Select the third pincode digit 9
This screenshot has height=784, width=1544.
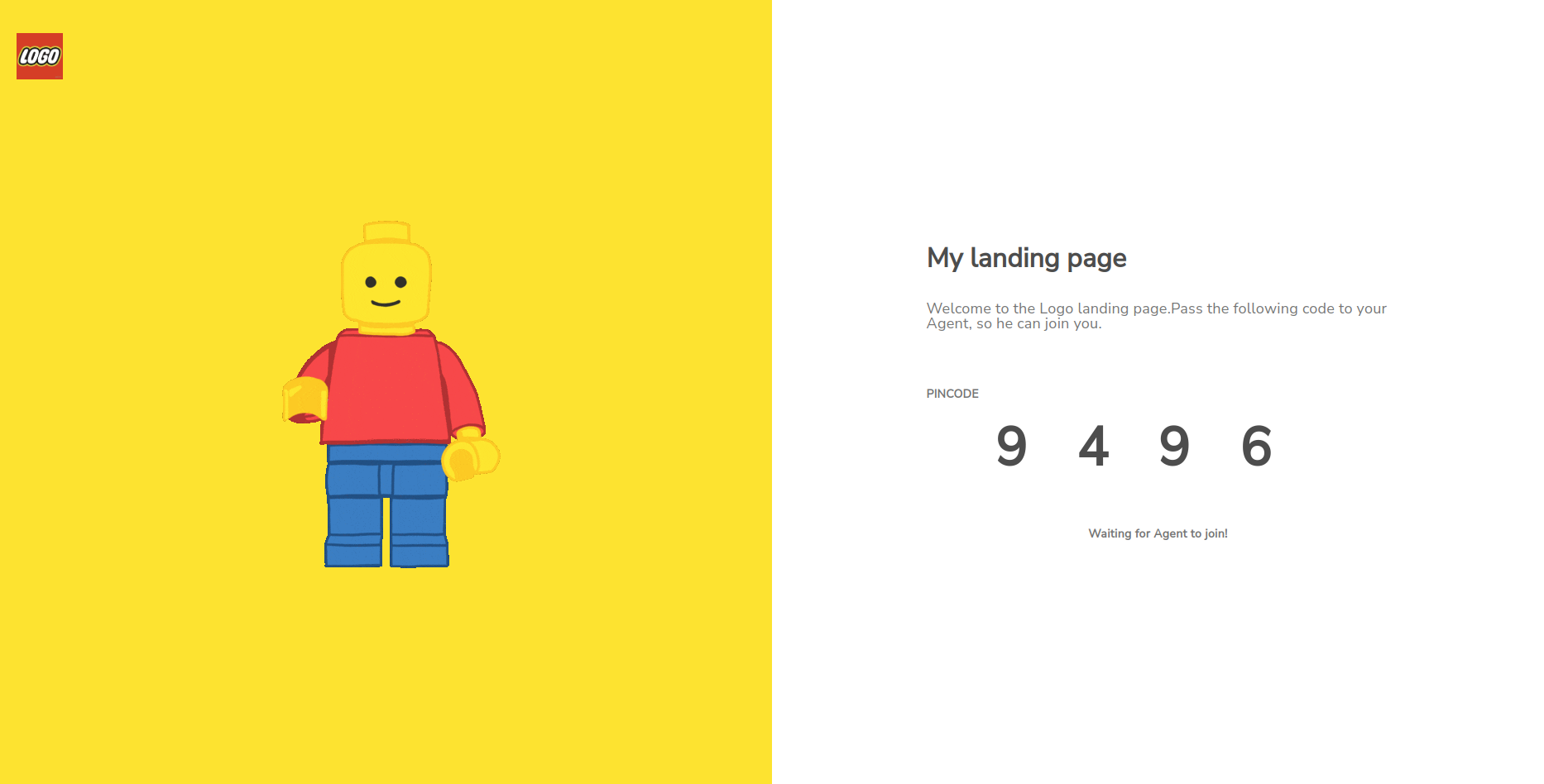point(1174,446)
